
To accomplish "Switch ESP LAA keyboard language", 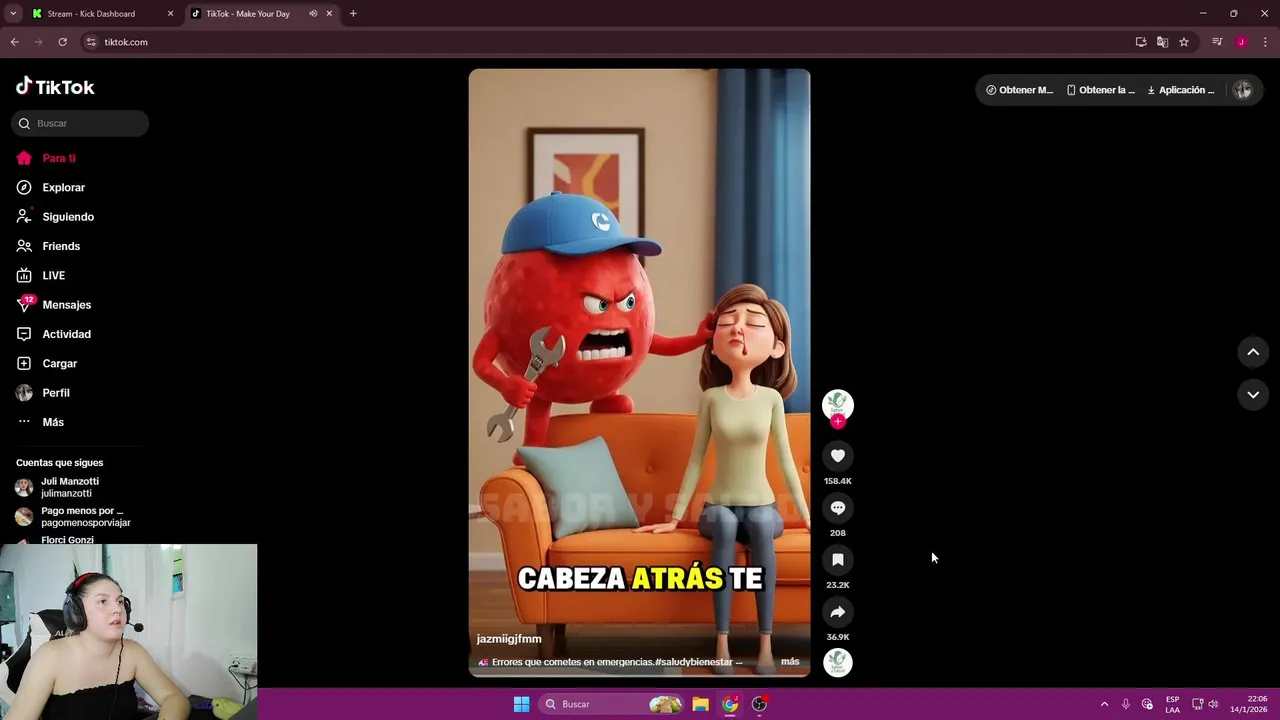I will tap(1172, 704).
